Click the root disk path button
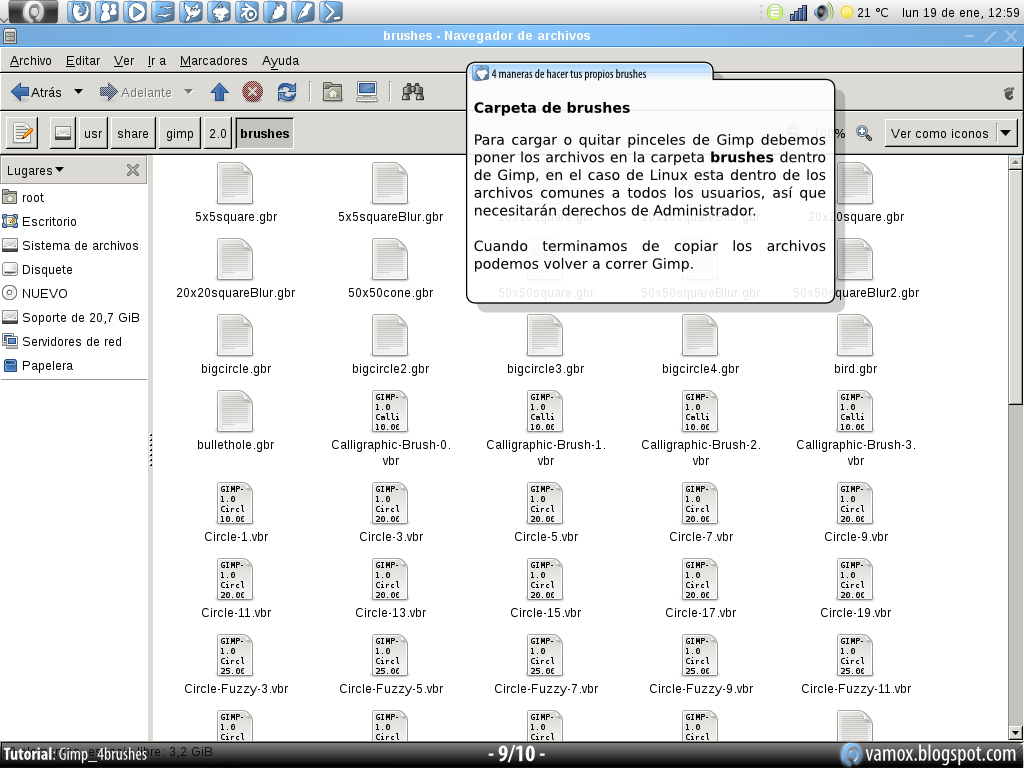Viewport: 1024px width, 770px height. coord(63,133)
